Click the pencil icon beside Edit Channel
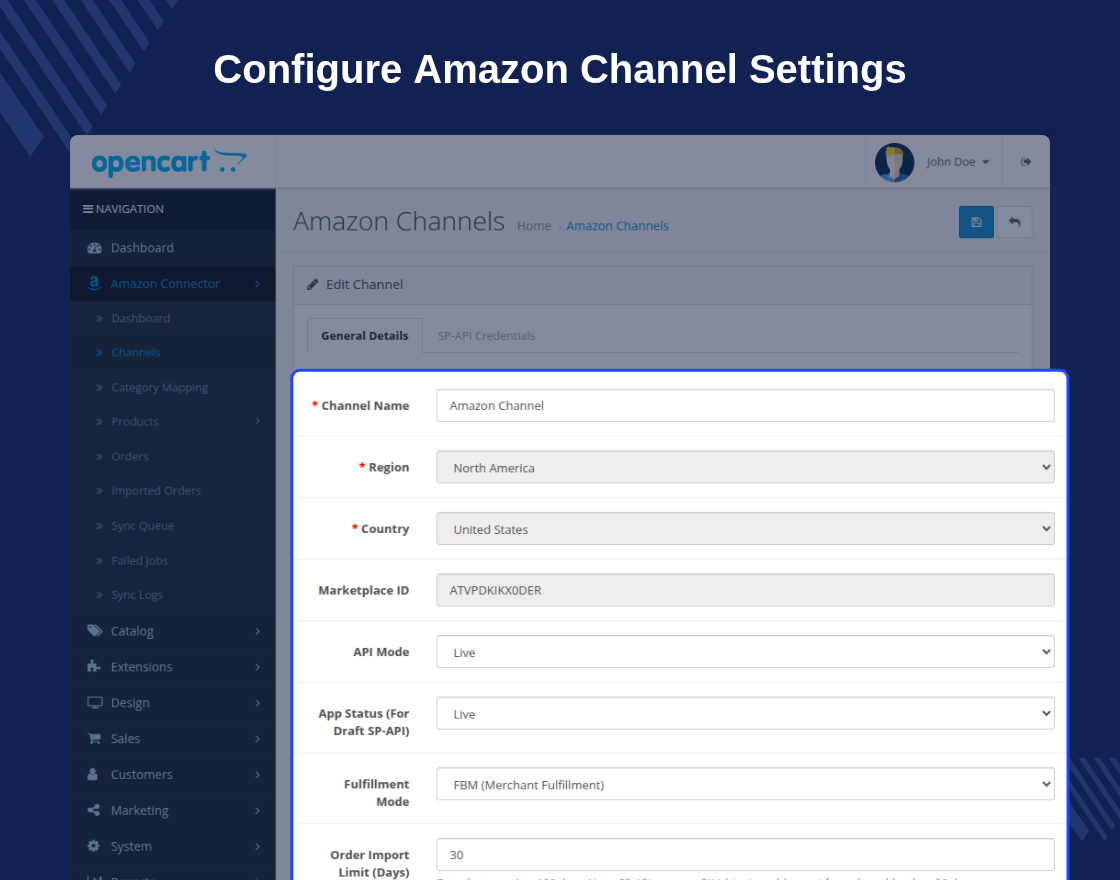Image resolution: width=1120 pixels, height=880 pixels. coord(312,284)
